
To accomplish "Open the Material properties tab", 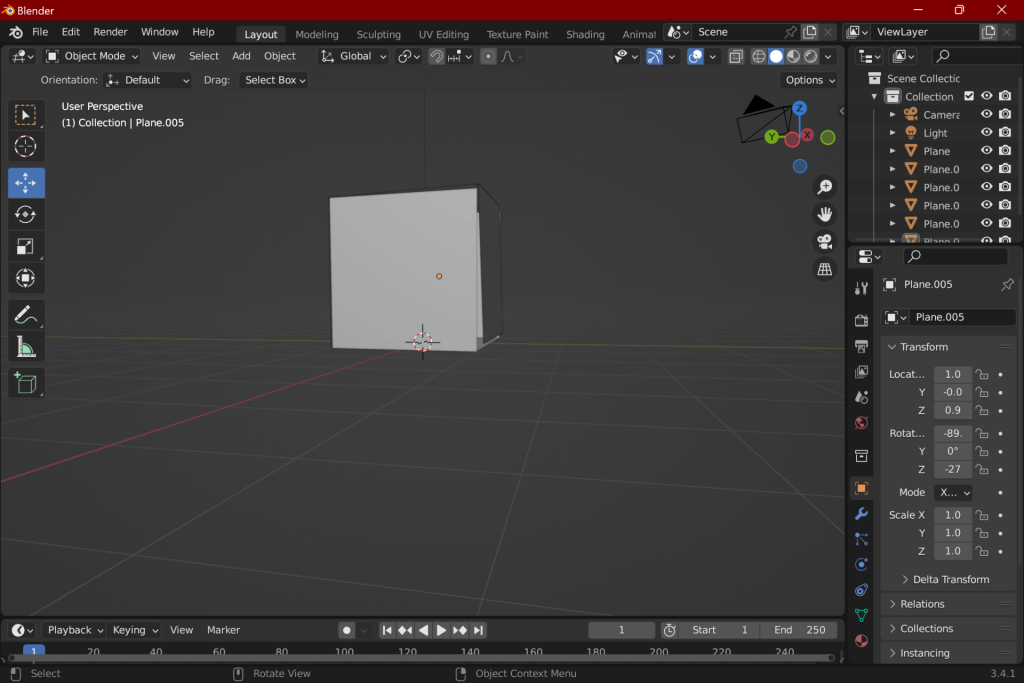I will pos(861,641).
